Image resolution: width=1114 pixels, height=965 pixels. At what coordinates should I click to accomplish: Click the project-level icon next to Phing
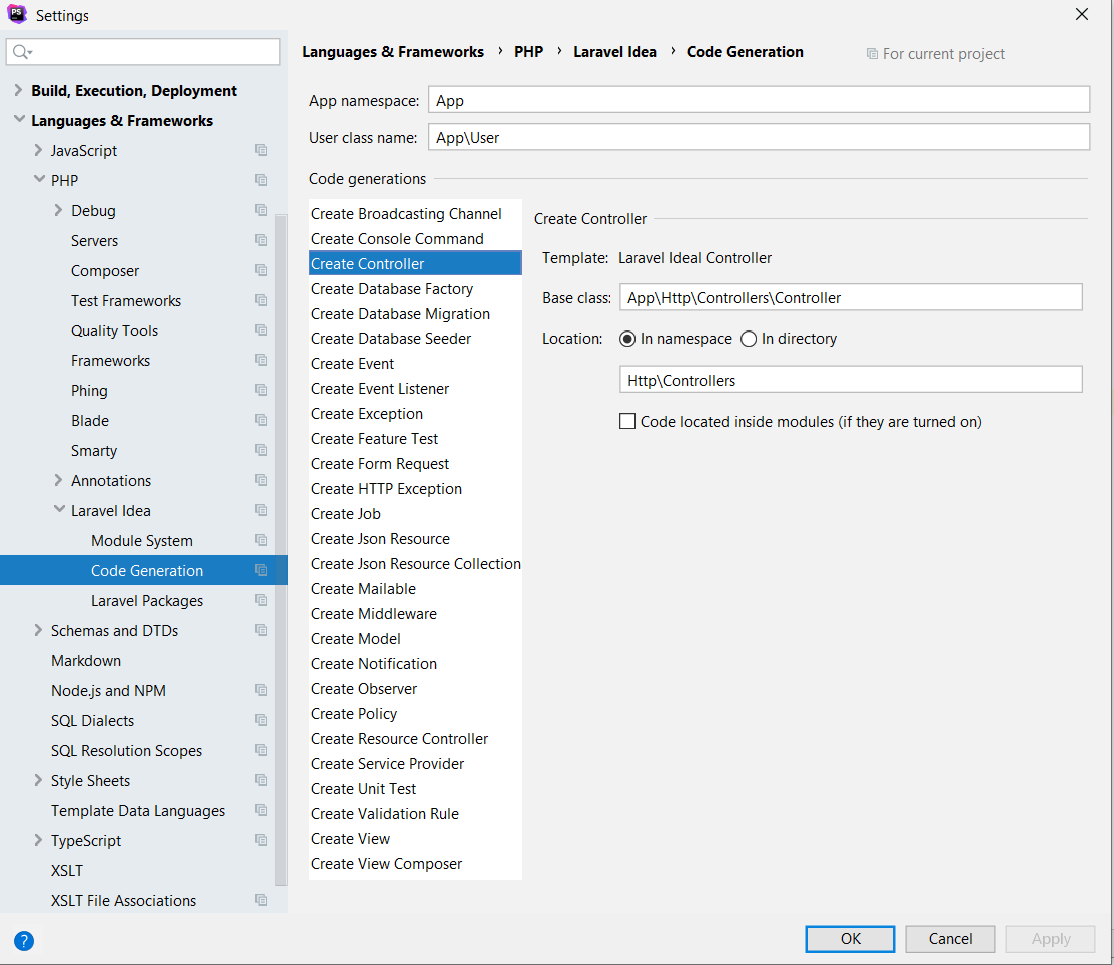pos(261,390)
